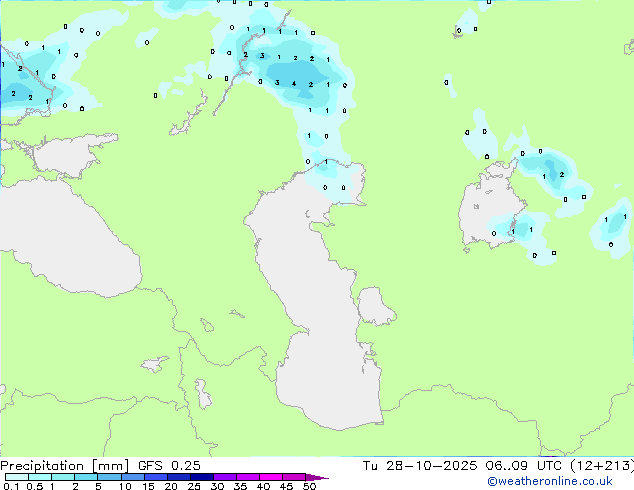Screen dimensions: 634x490
Task: Select the "GFS 0.25" model label
Action: point(169,466)
